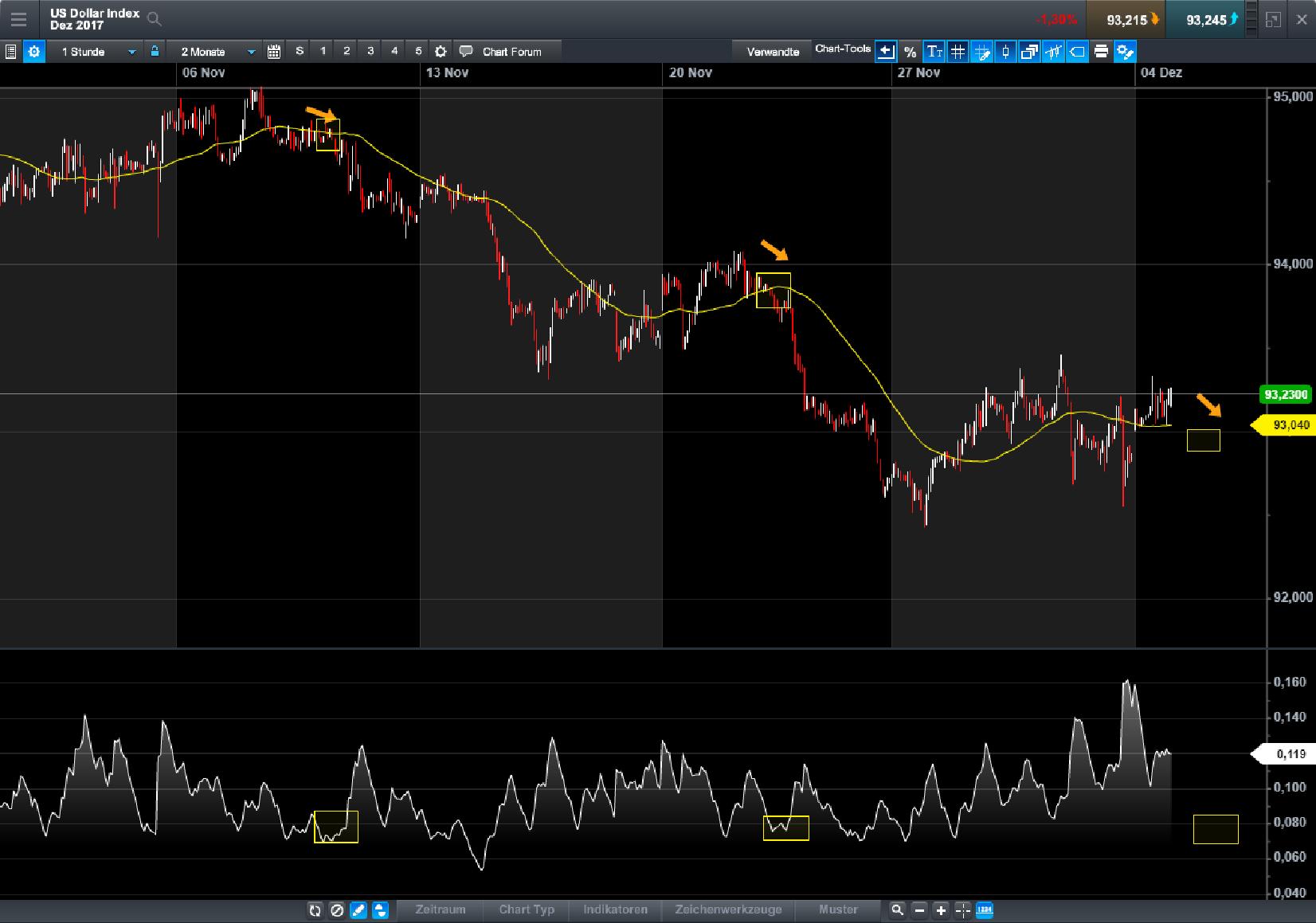Click the chart settings pencil icon
Screen dimensions: 1316x923
(1124, 51)
